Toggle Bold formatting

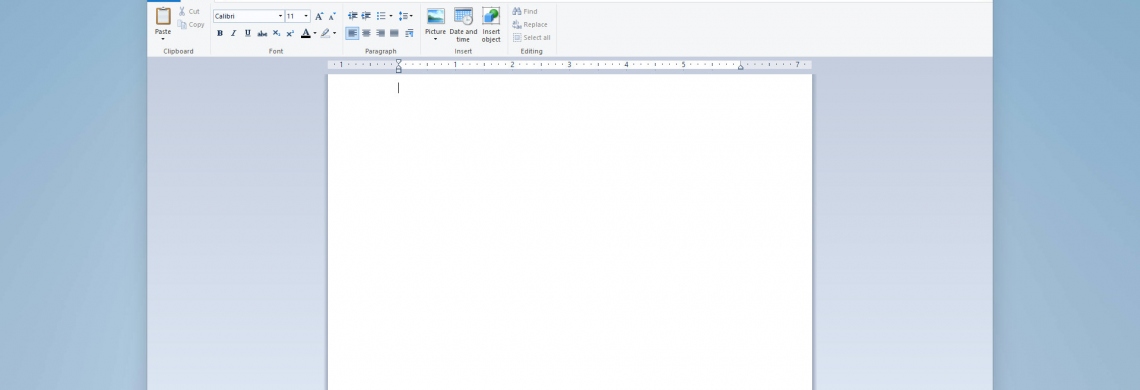220,33
